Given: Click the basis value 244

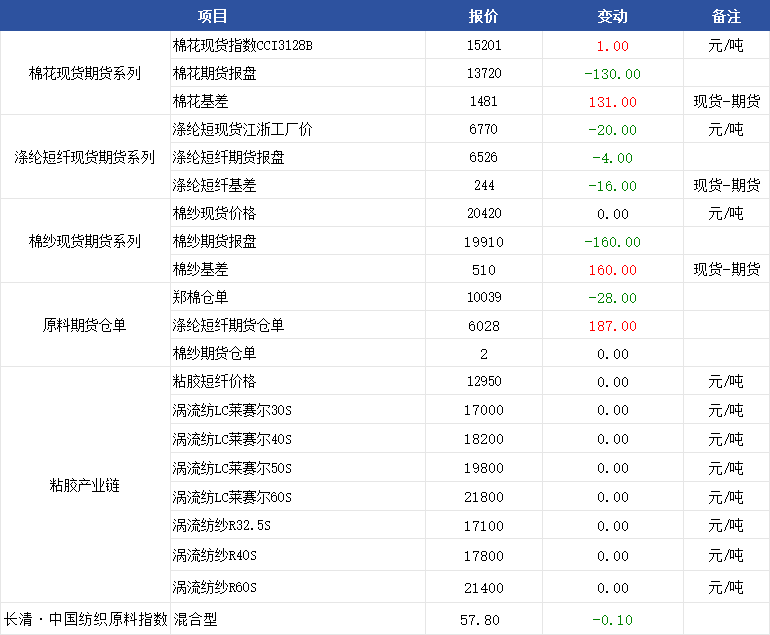Looking at the screenshot, I should (x=484, y=186).
